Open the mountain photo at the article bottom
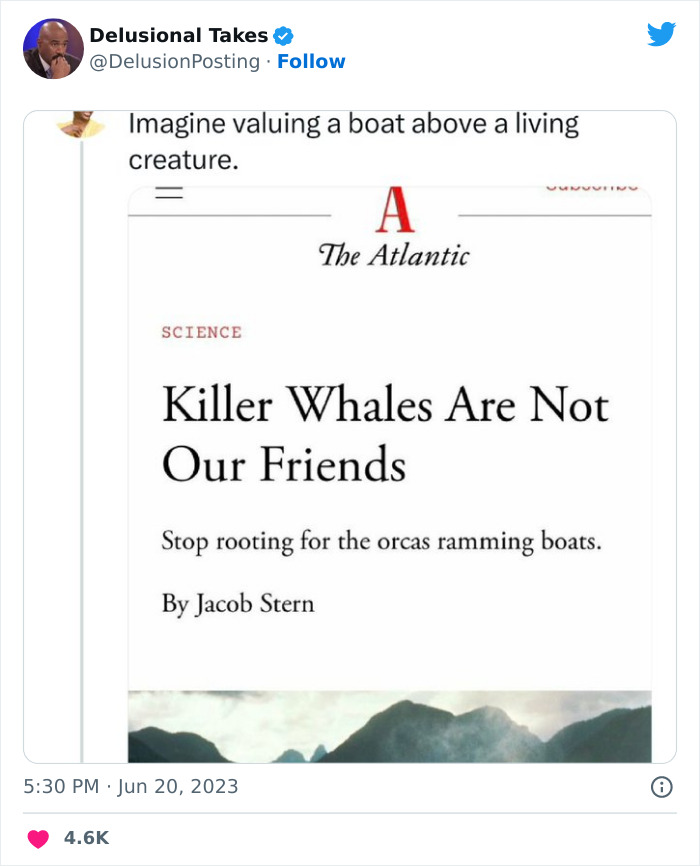 pos(389,727)
